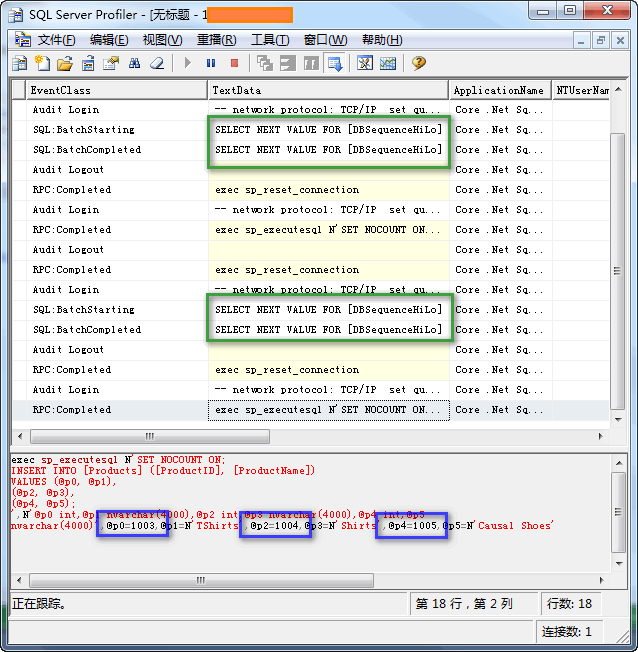Click the 行数: 18 status entry
The image size is (638, 652).
(x=569, y=603)
